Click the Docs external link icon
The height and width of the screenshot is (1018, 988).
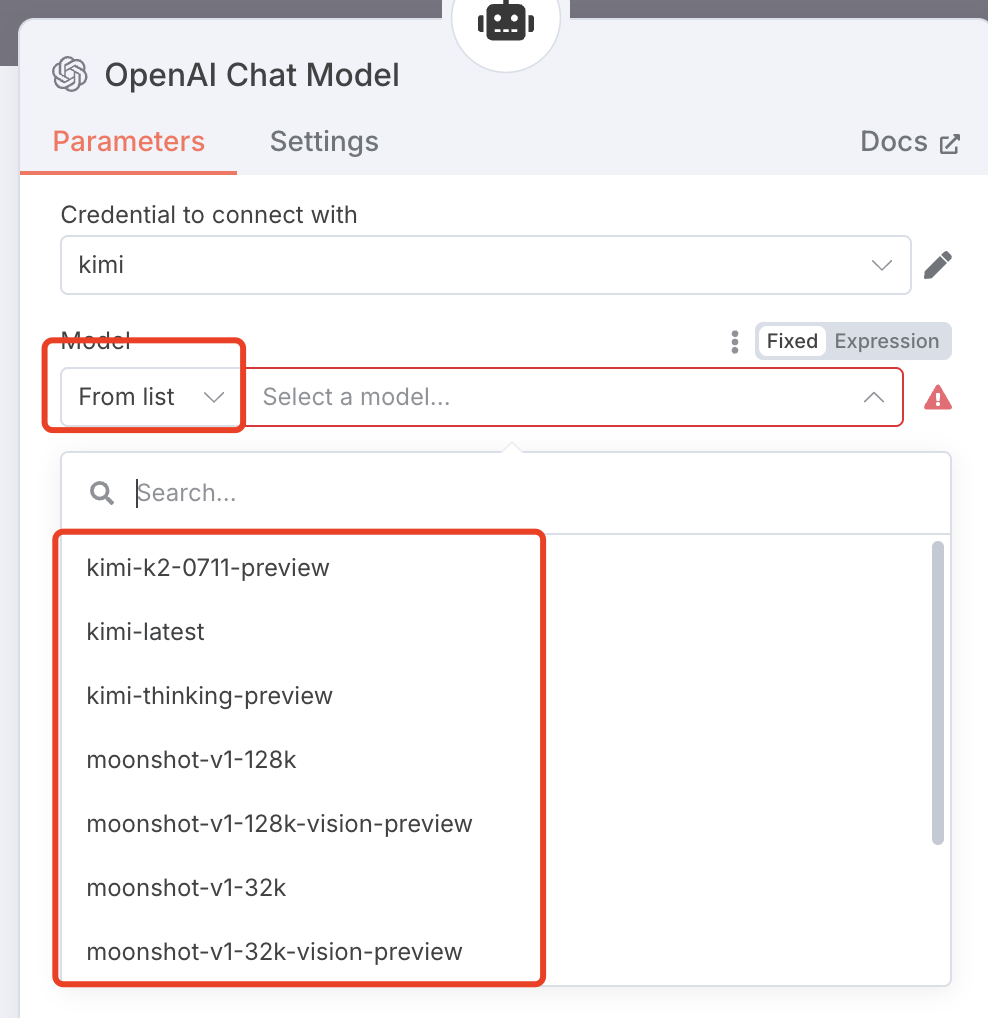click(x=949, y=143)
